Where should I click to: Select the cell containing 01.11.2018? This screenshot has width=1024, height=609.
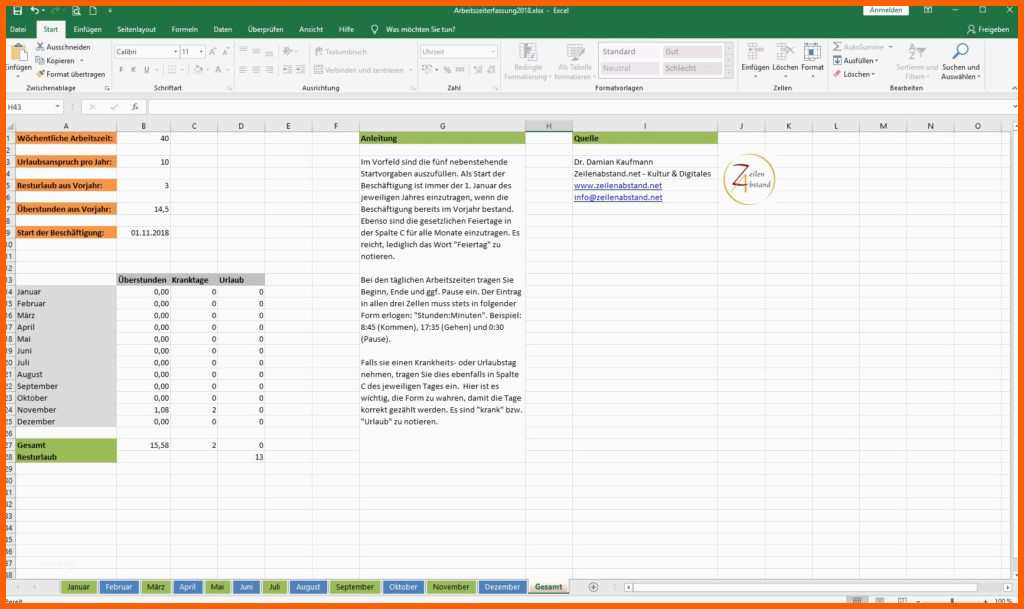(x=144, y=232)
